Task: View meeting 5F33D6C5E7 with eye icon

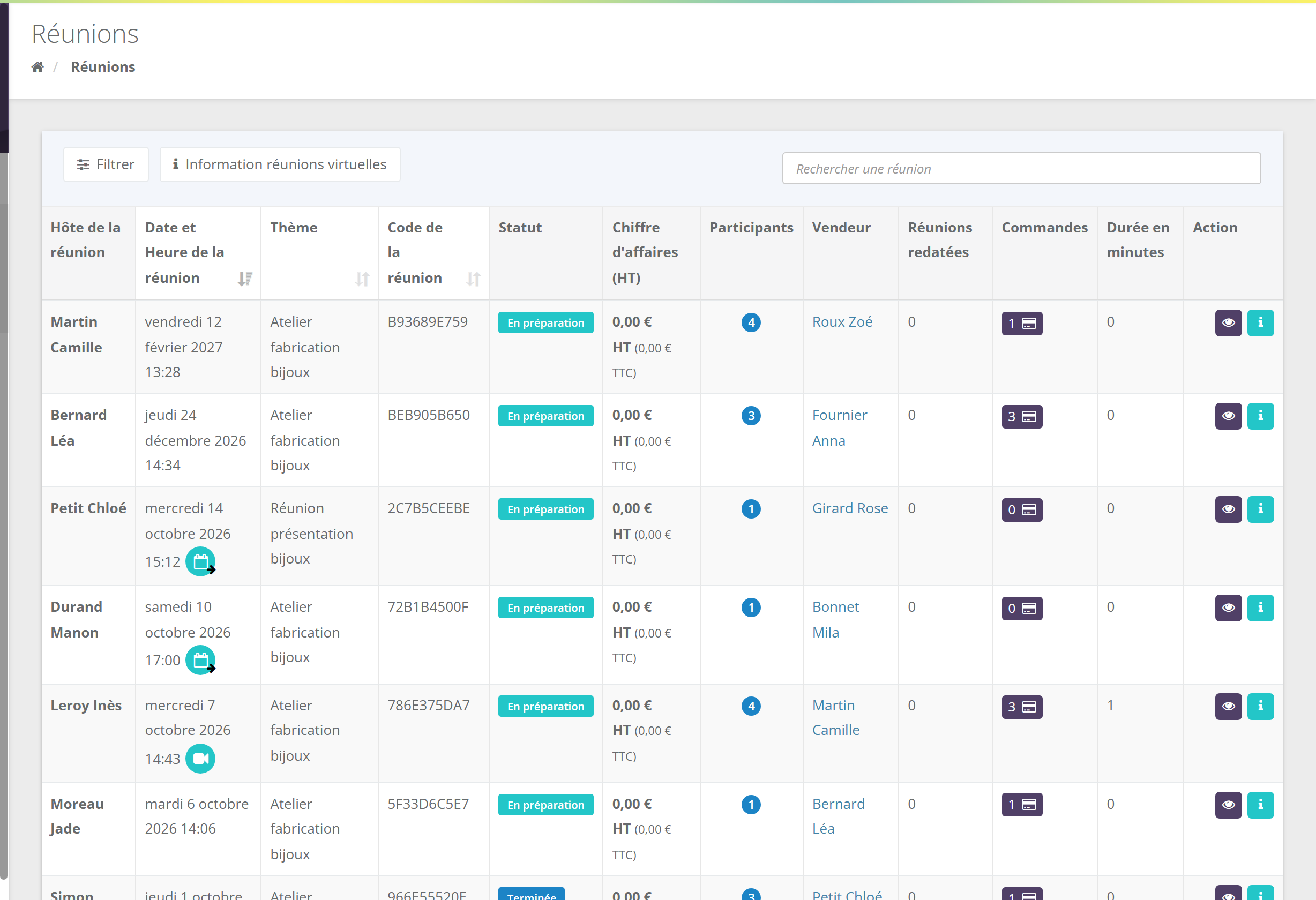Action: click(1228, 805)
